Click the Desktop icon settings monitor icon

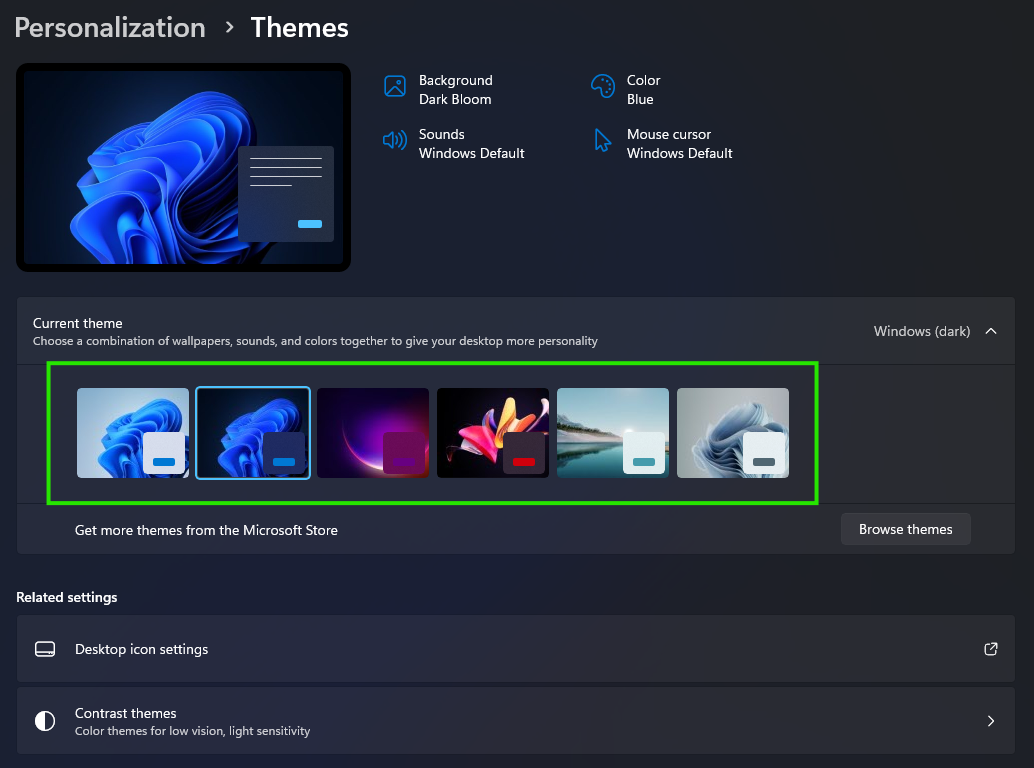(x=45, y=649)
